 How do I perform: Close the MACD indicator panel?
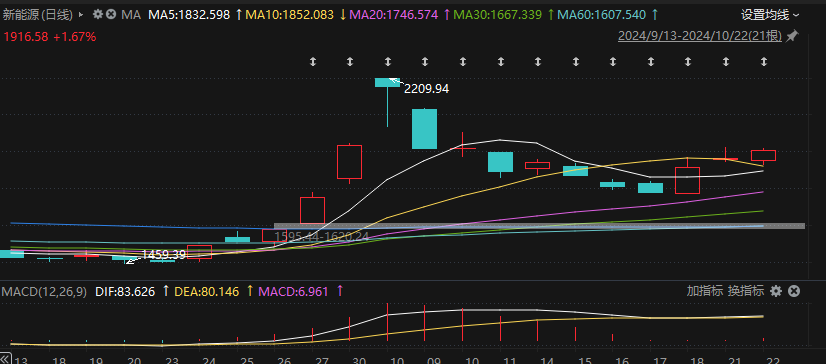click(793, 291)
